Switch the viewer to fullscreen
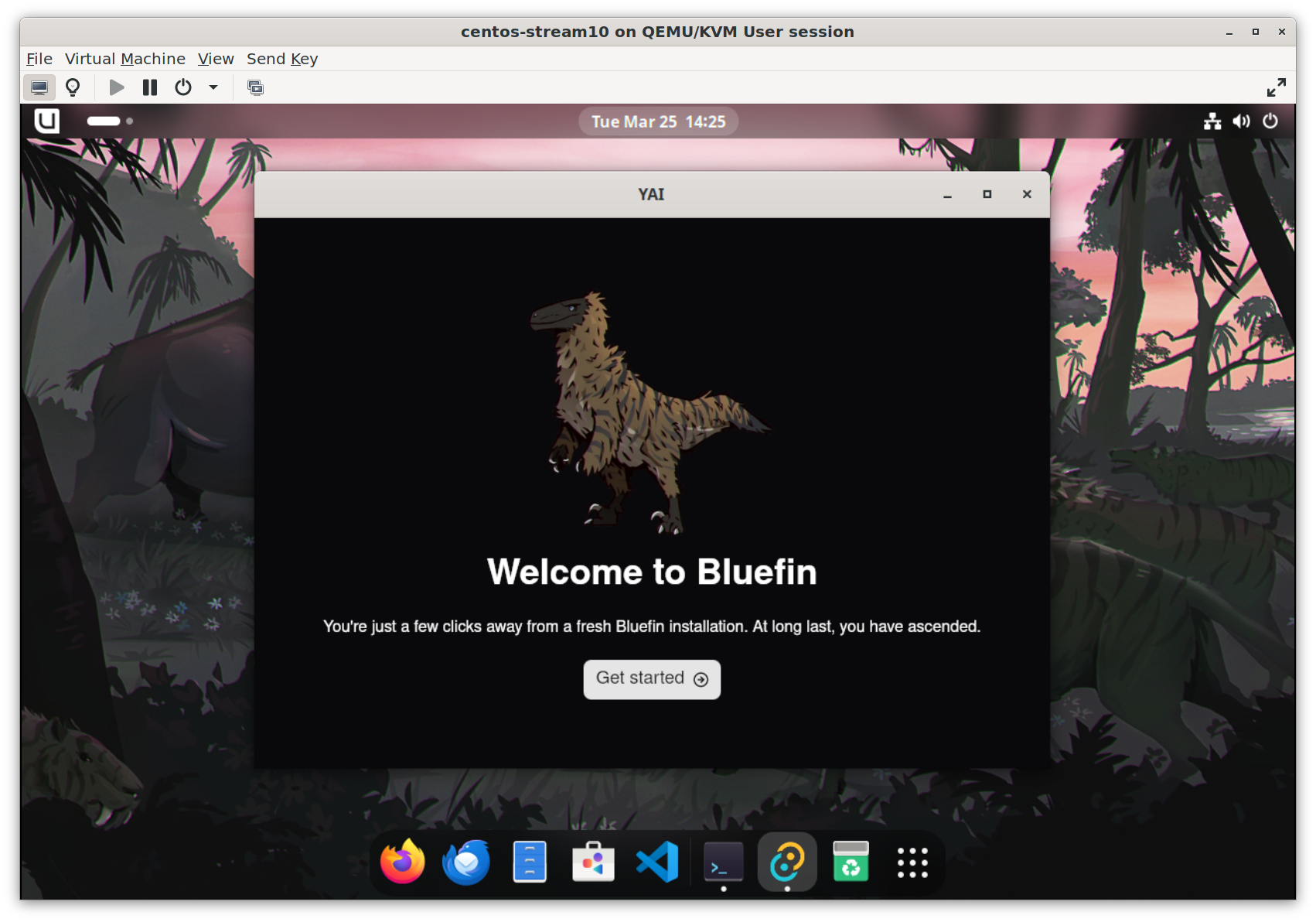The height and width of the screenshot is (922, 1316). pyautogui.click(x=1277, y=87)
